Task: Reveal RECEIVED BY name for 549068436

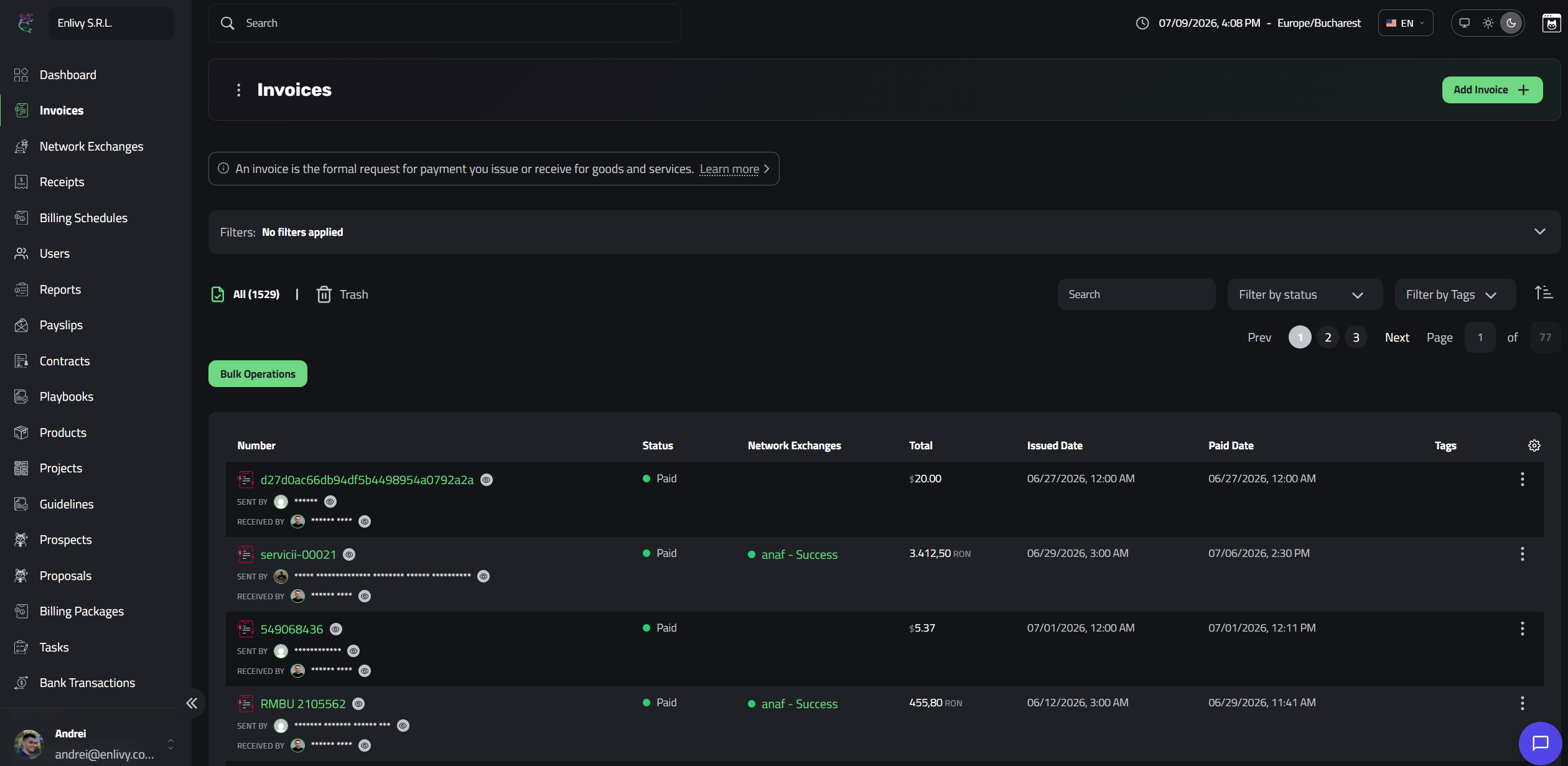Action: (x=365, y=671)
